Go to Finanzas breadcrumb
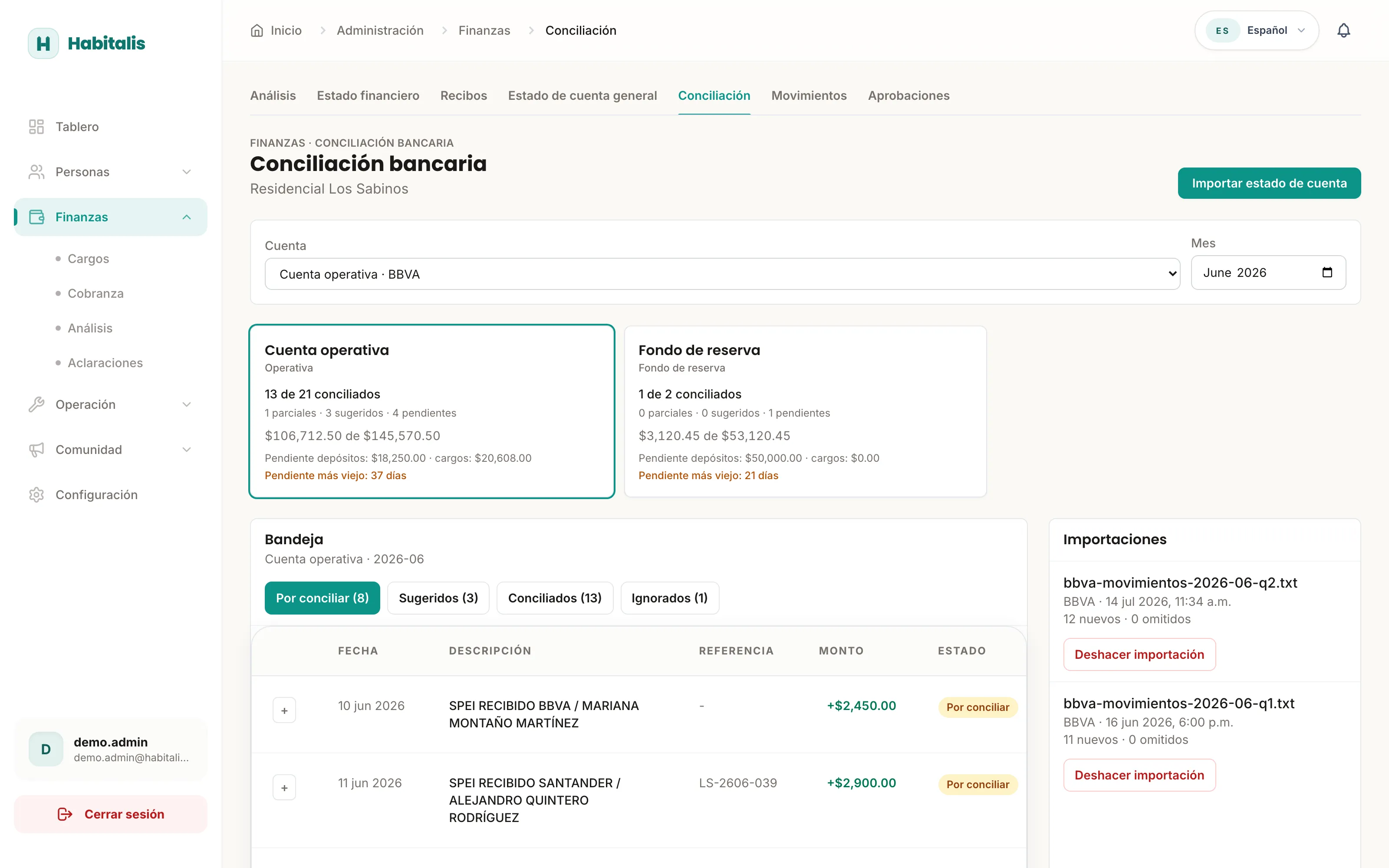Screen dimensions: 1389x868 484,30
